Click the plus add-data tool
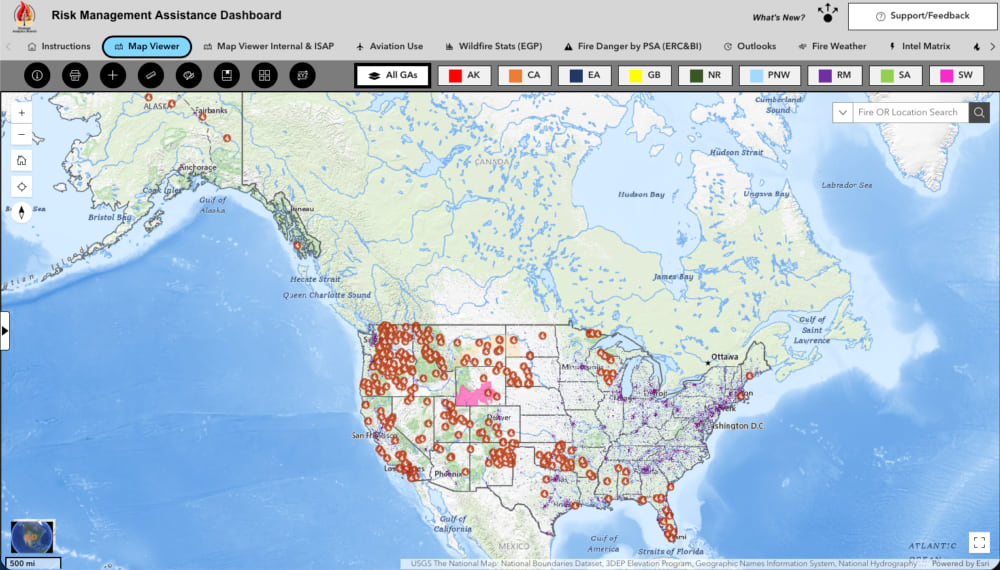 [113, 75]
